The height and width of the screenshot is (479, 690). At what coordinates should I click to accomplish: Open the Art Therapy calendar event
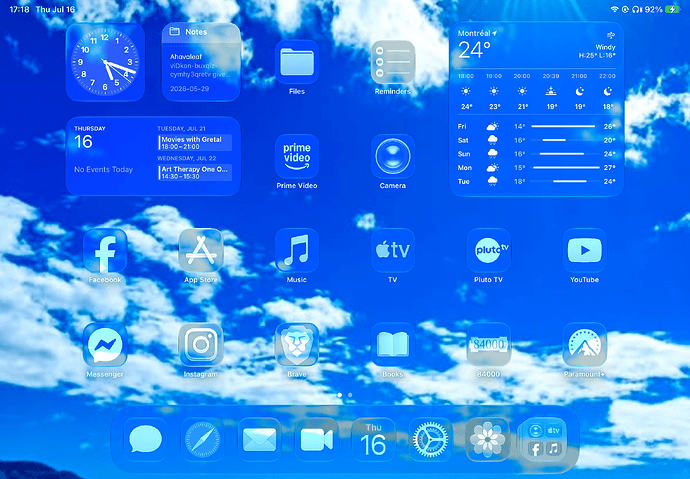[x=195, y=172]
